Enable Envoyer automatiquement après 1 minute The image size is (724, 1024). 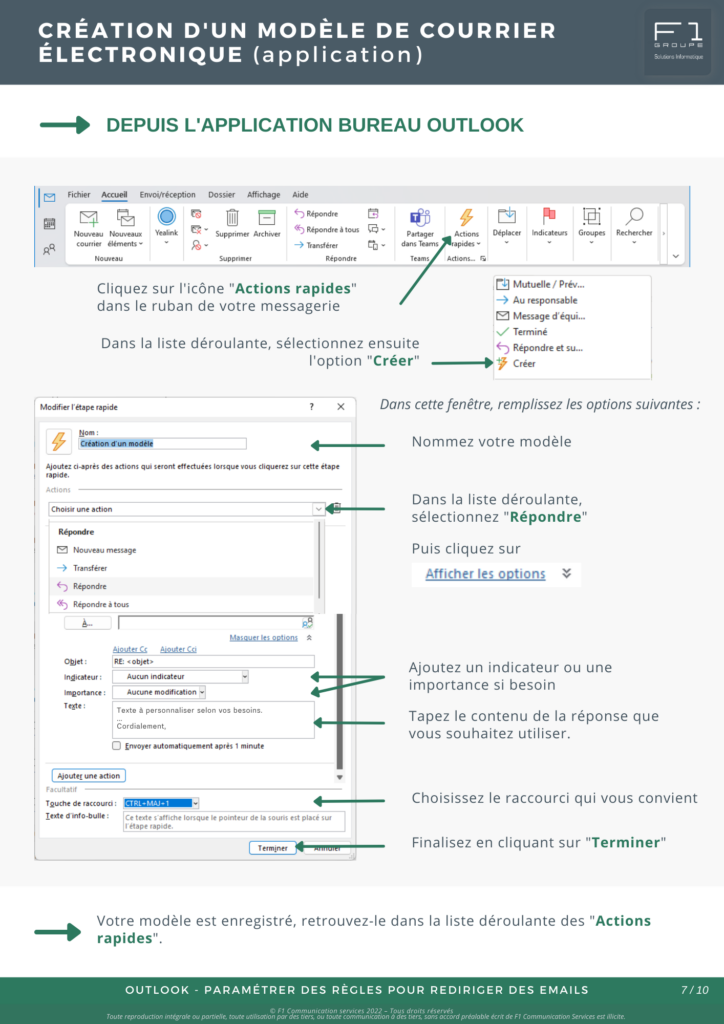(117, 746)
